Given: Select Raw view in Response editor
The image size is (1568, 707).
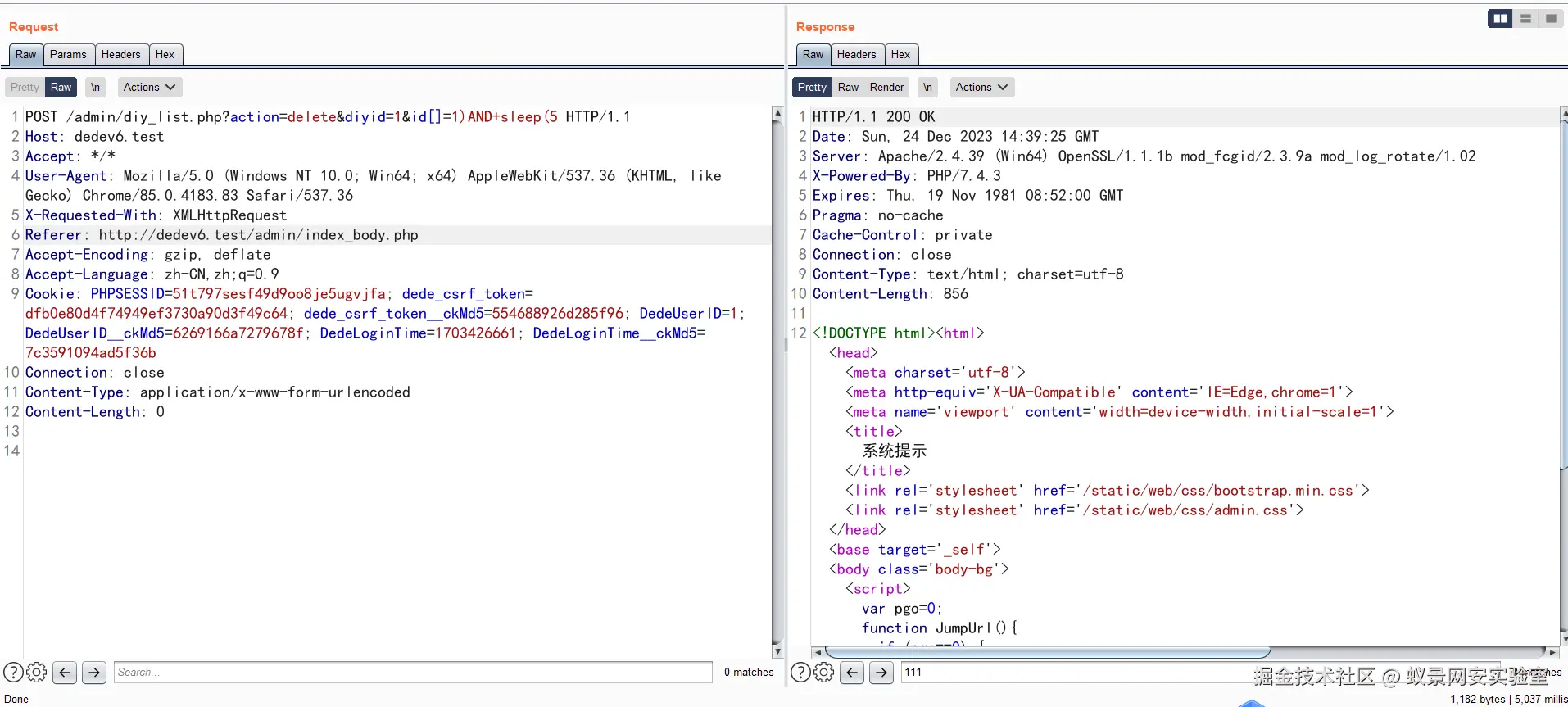Looking at the screenshot, I should click(x=849, y=87).
